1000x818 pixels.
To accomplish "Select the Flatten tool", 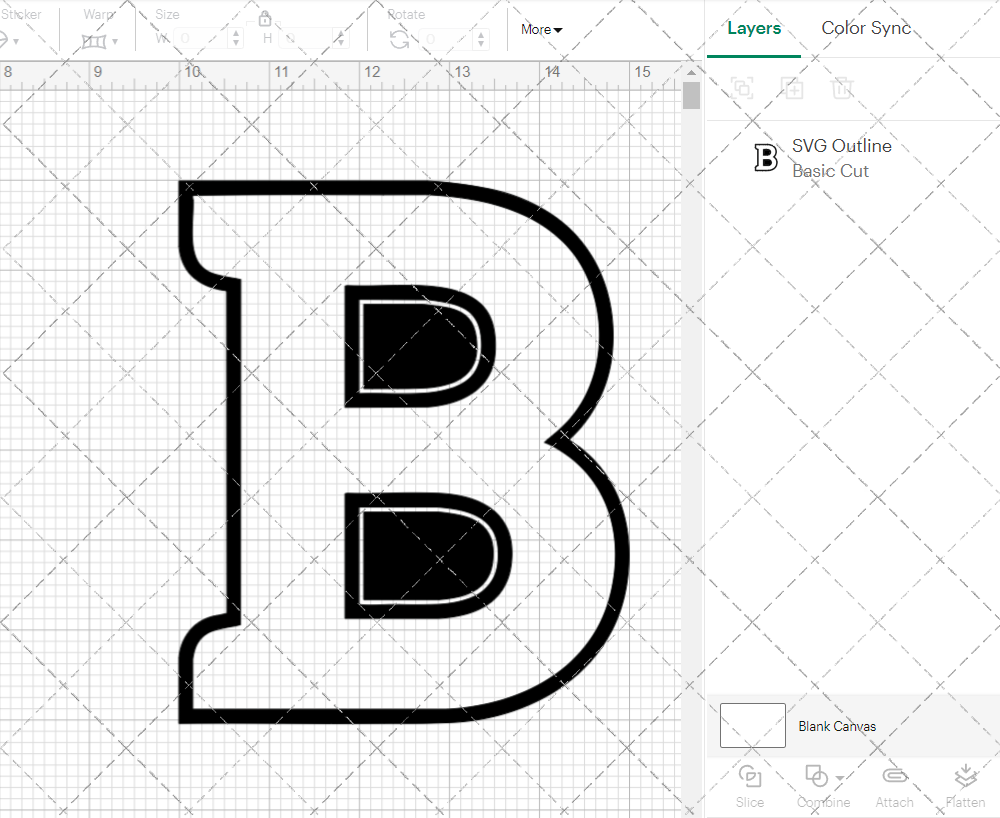I will point(965,785).
